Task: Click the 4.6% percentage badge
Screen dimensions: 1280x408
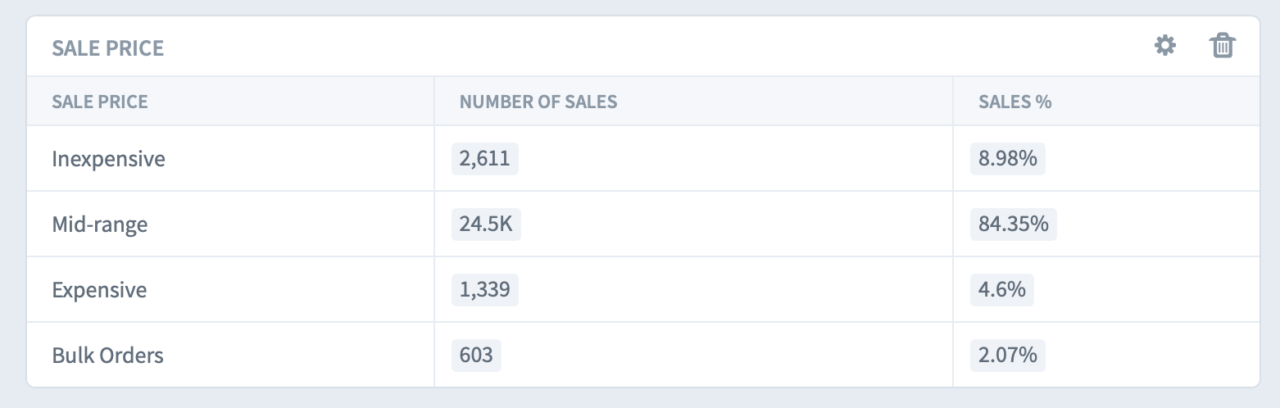Action: coord(1002,290)
